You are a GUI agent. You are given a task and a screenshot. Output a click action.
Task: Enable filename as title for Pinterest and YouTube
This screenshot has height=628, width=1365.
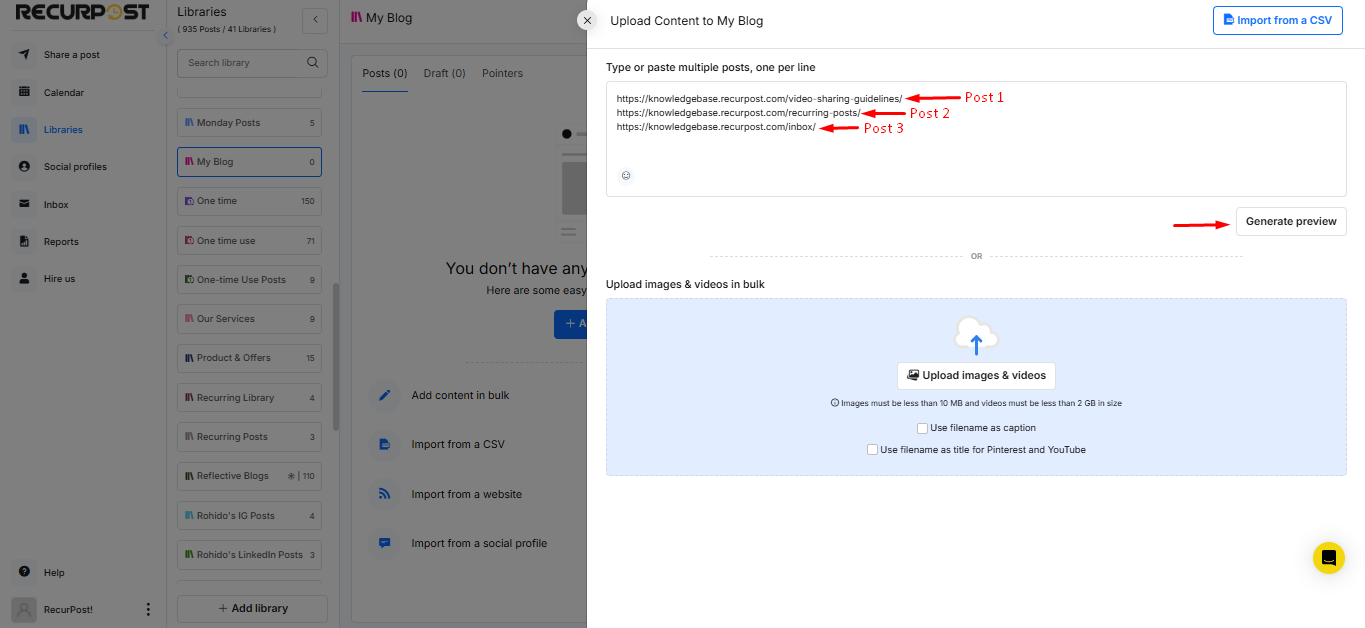click(x=872, y=450)
